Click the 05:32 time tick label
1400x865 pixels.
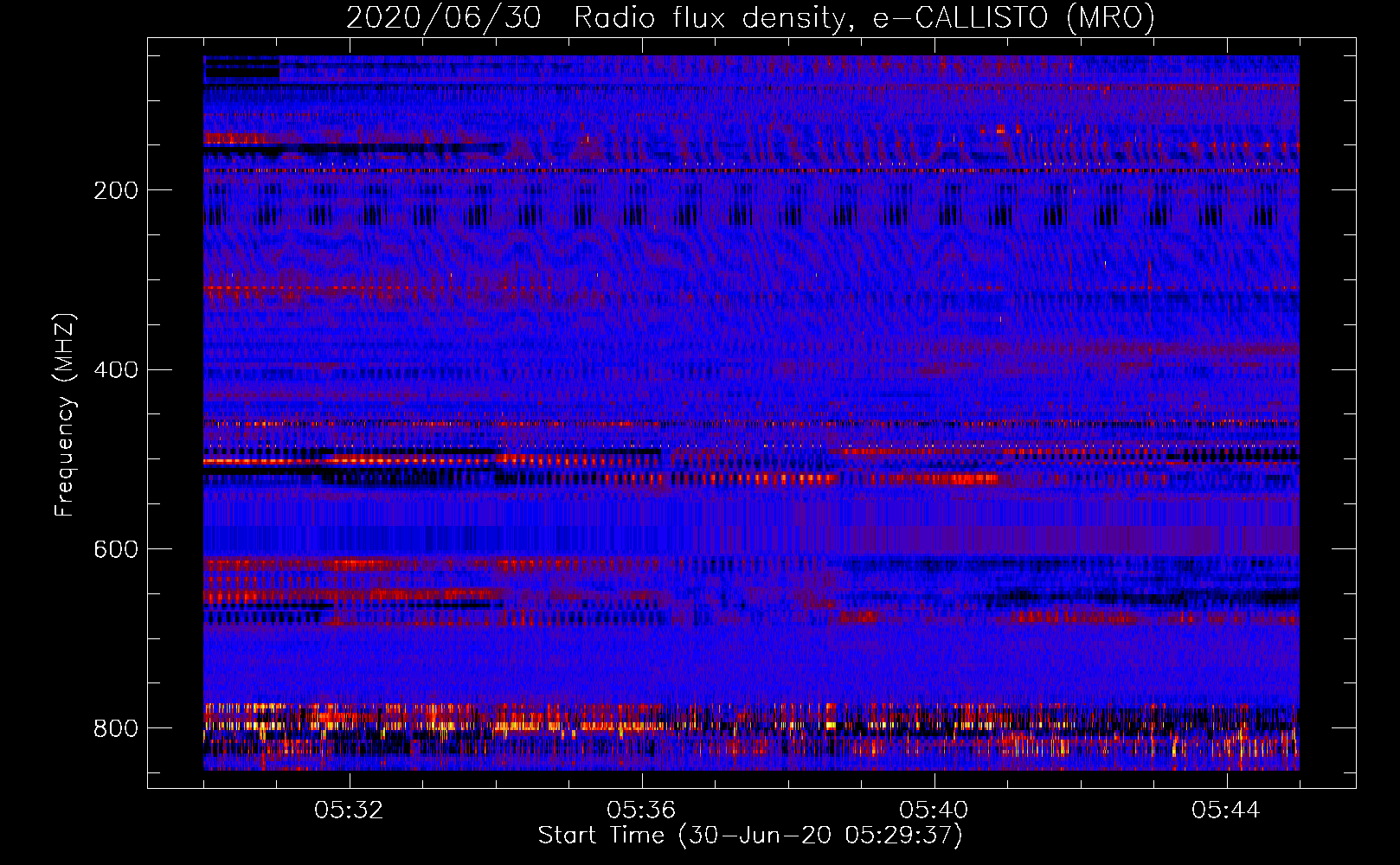tap(349, 811)
